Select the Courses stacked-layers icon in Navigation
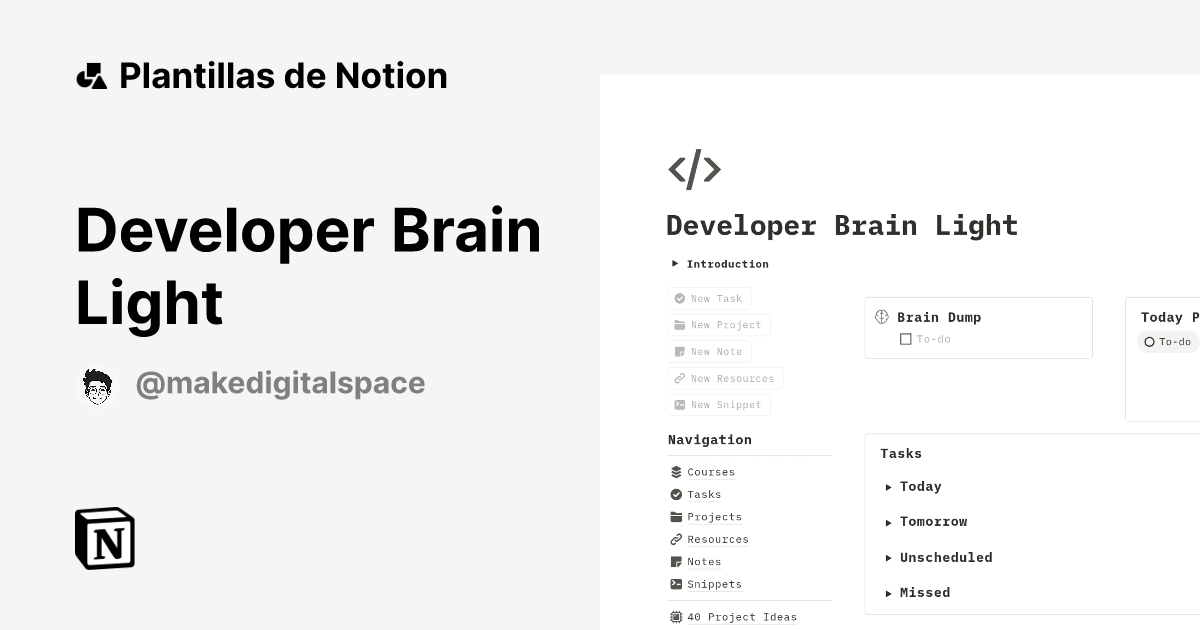This screenshot has width=1200, height=630. 676,471
